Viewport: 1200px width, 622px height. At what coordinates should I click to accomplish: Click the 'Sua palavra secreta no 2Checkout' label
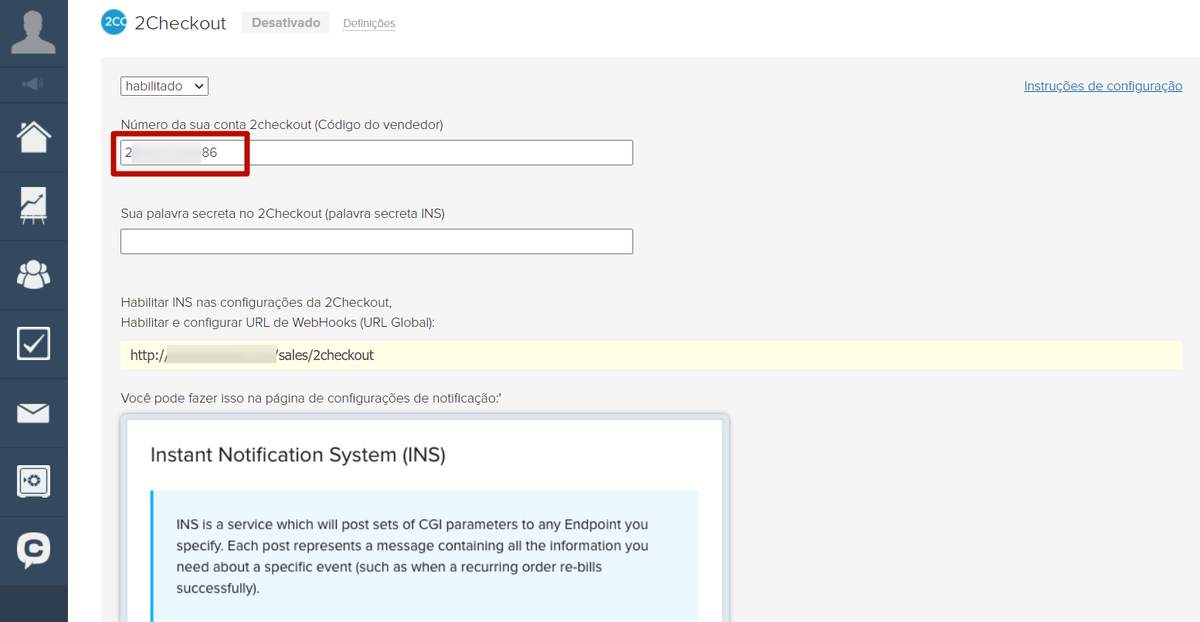coord(283,213)
